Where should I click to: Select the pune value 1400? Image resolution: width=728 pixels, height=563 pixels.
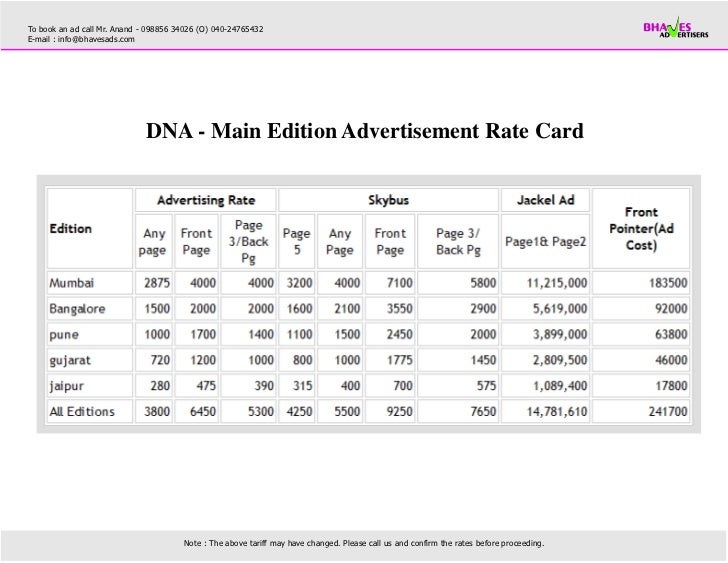(x=261, y=334)
